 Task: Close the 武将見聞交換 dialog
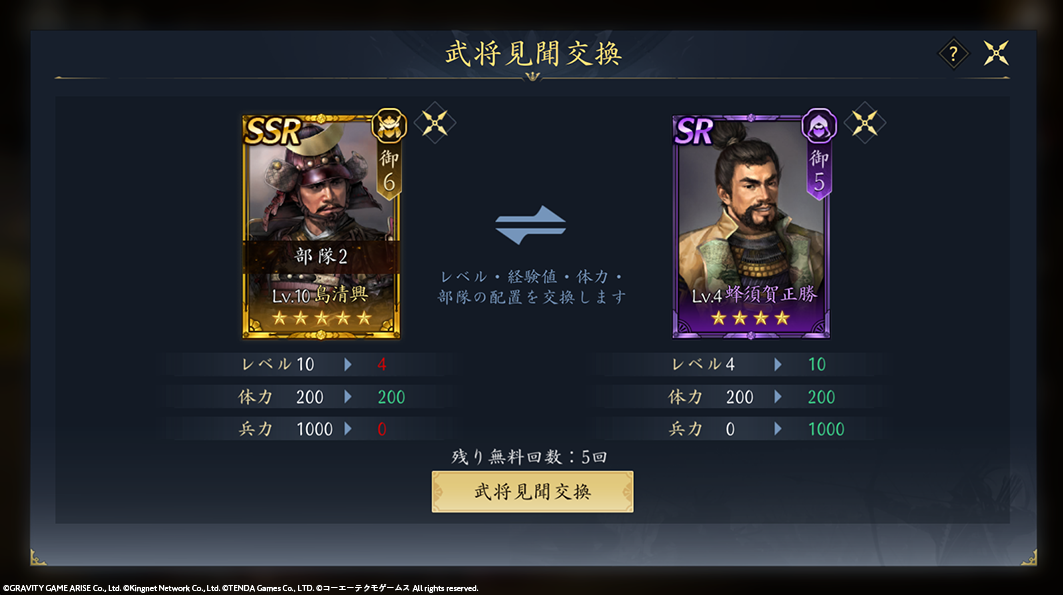[x=996, y=53]
